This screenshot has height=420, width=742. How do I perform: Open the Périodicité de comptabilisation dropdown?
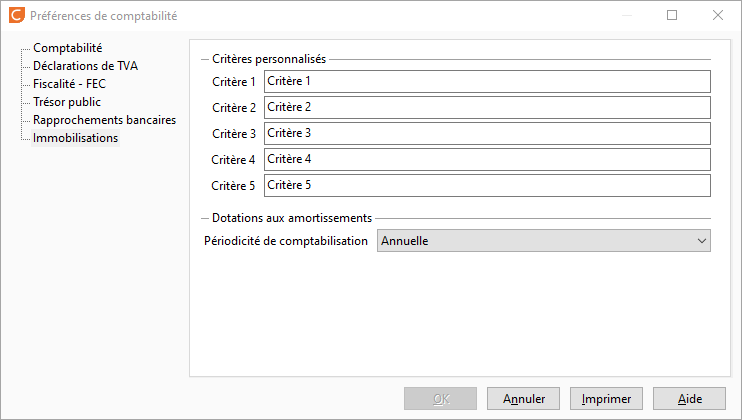544,241
